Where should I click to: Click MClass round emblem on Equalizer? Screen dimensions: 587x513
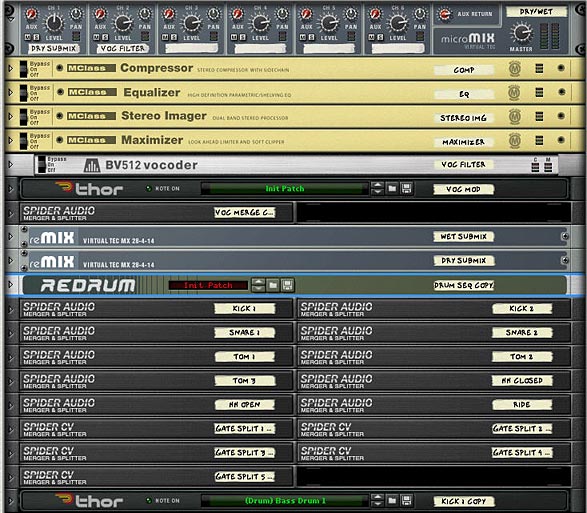pyautogui.click(x=514, y=92)
